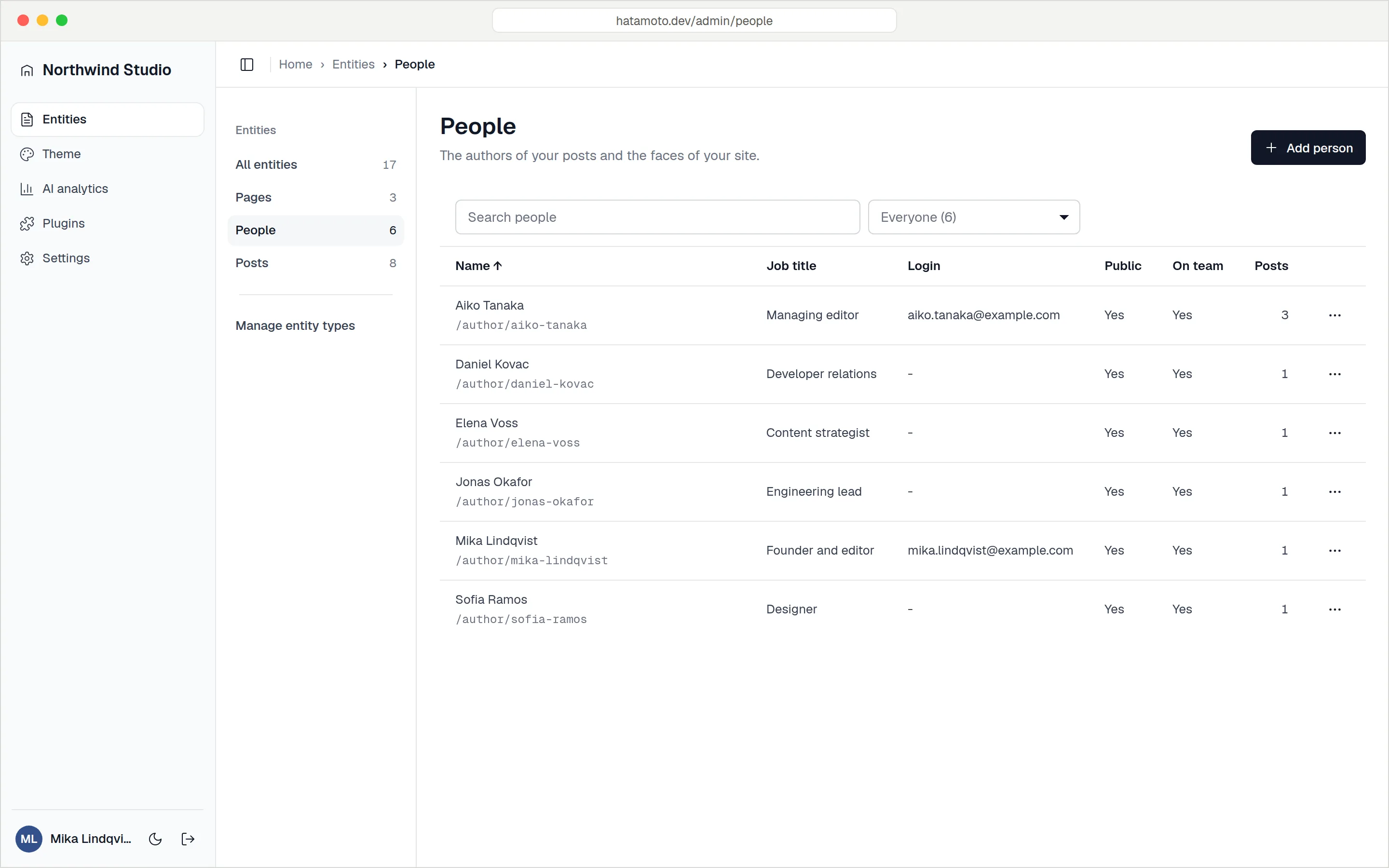Click the Engineering lead job title

pyautogui.click(x=813, y=491)
